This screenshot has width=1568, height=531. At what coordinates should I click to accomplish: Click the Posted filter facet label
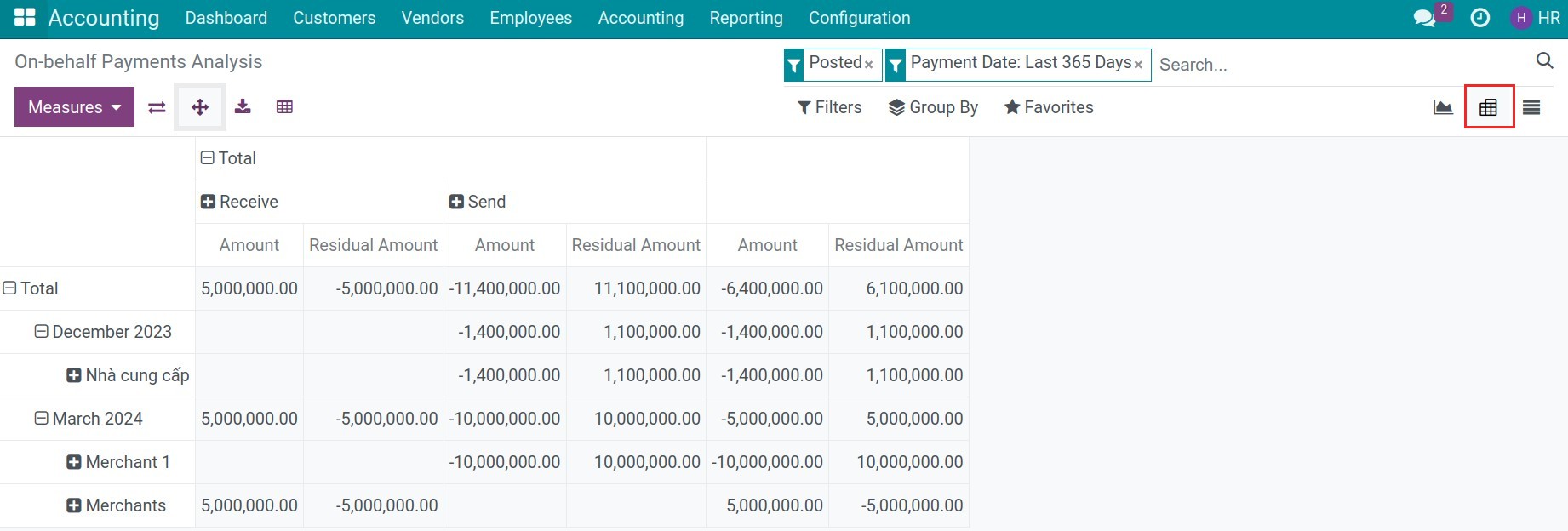tap(835, 63)
